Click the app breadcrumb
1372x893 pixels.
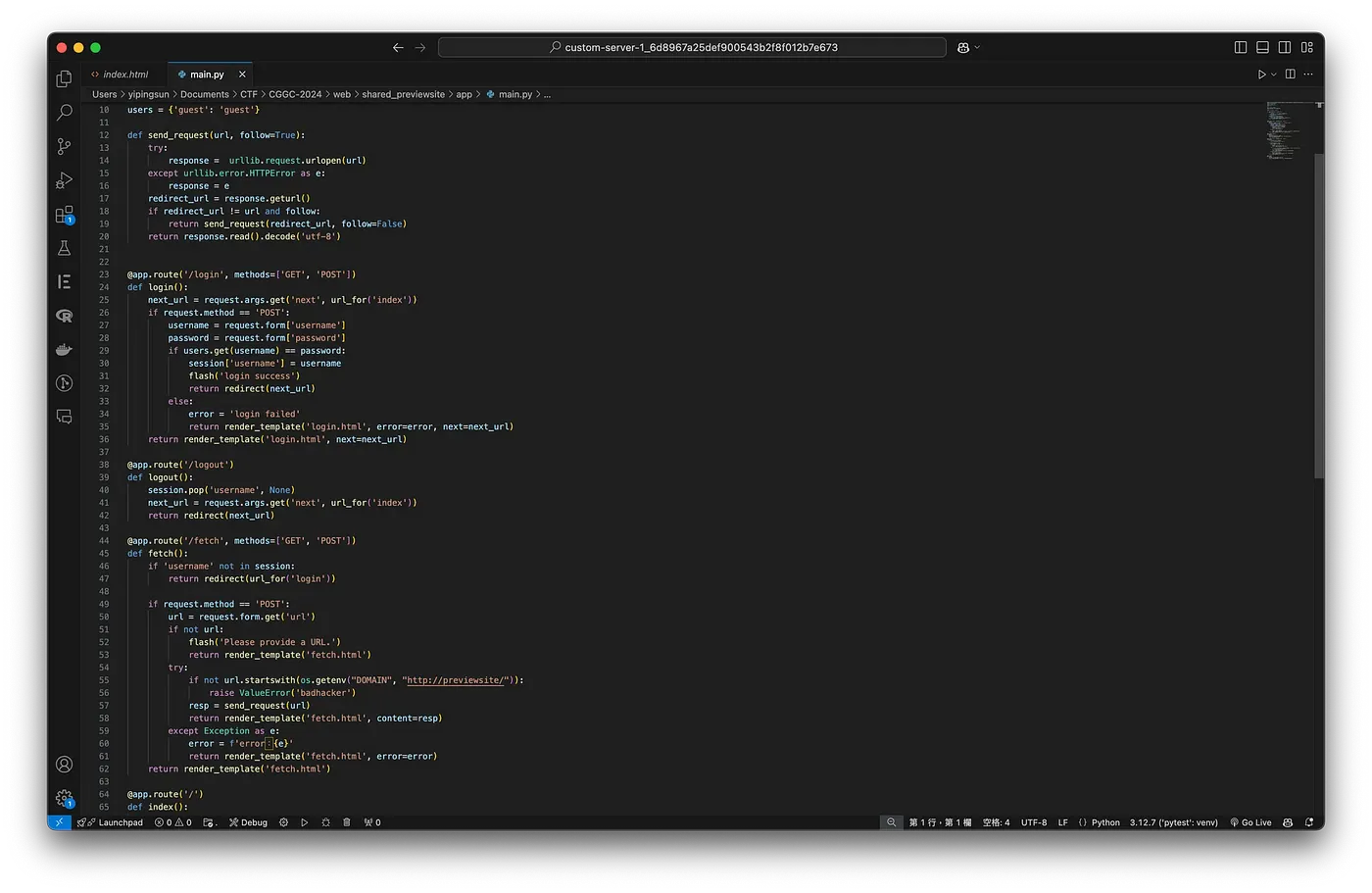465,95
